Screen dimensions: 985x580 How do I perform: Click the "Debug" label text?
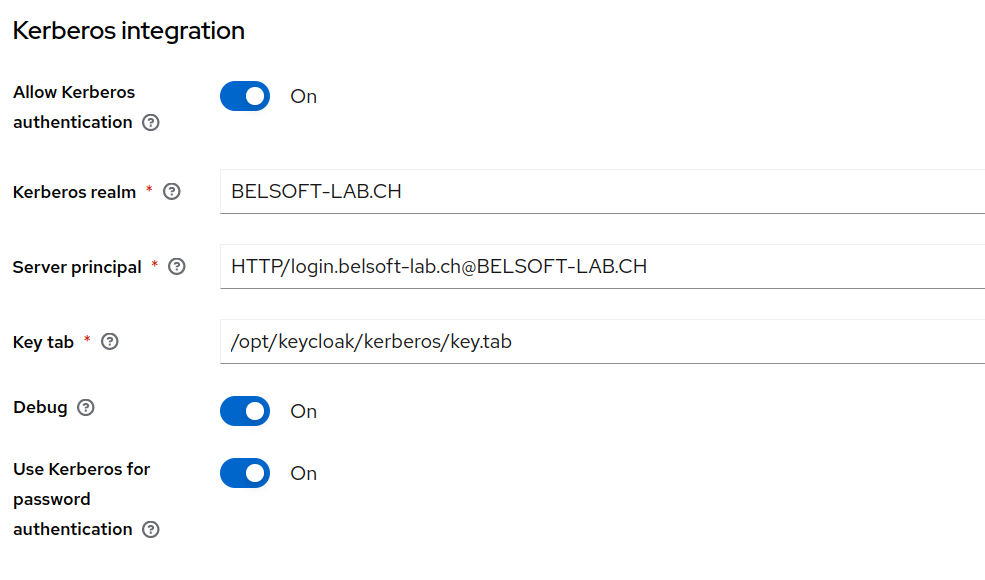(x=40, y=408)
